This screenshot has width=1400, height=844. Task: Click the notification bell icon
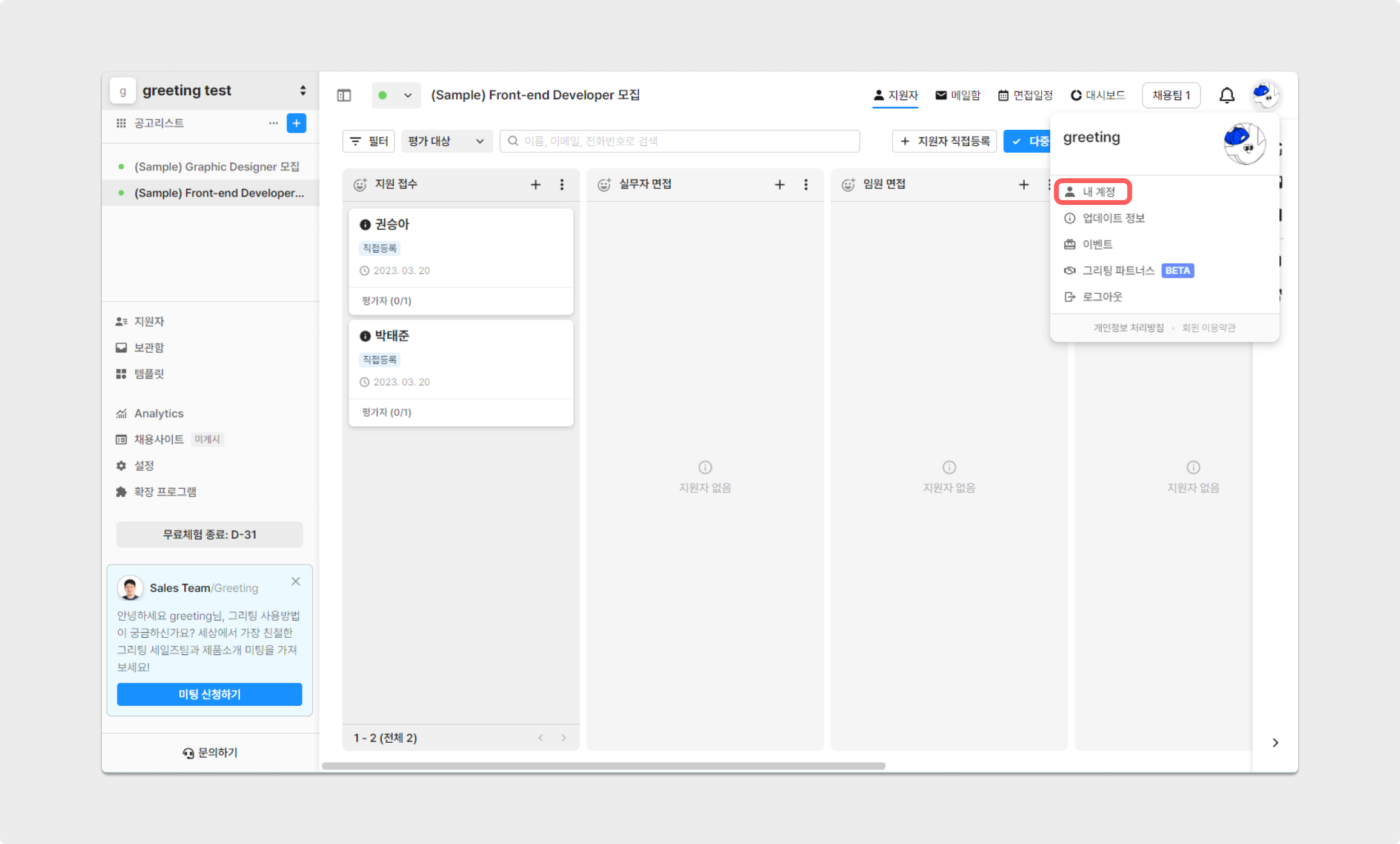pos(1227,96)
